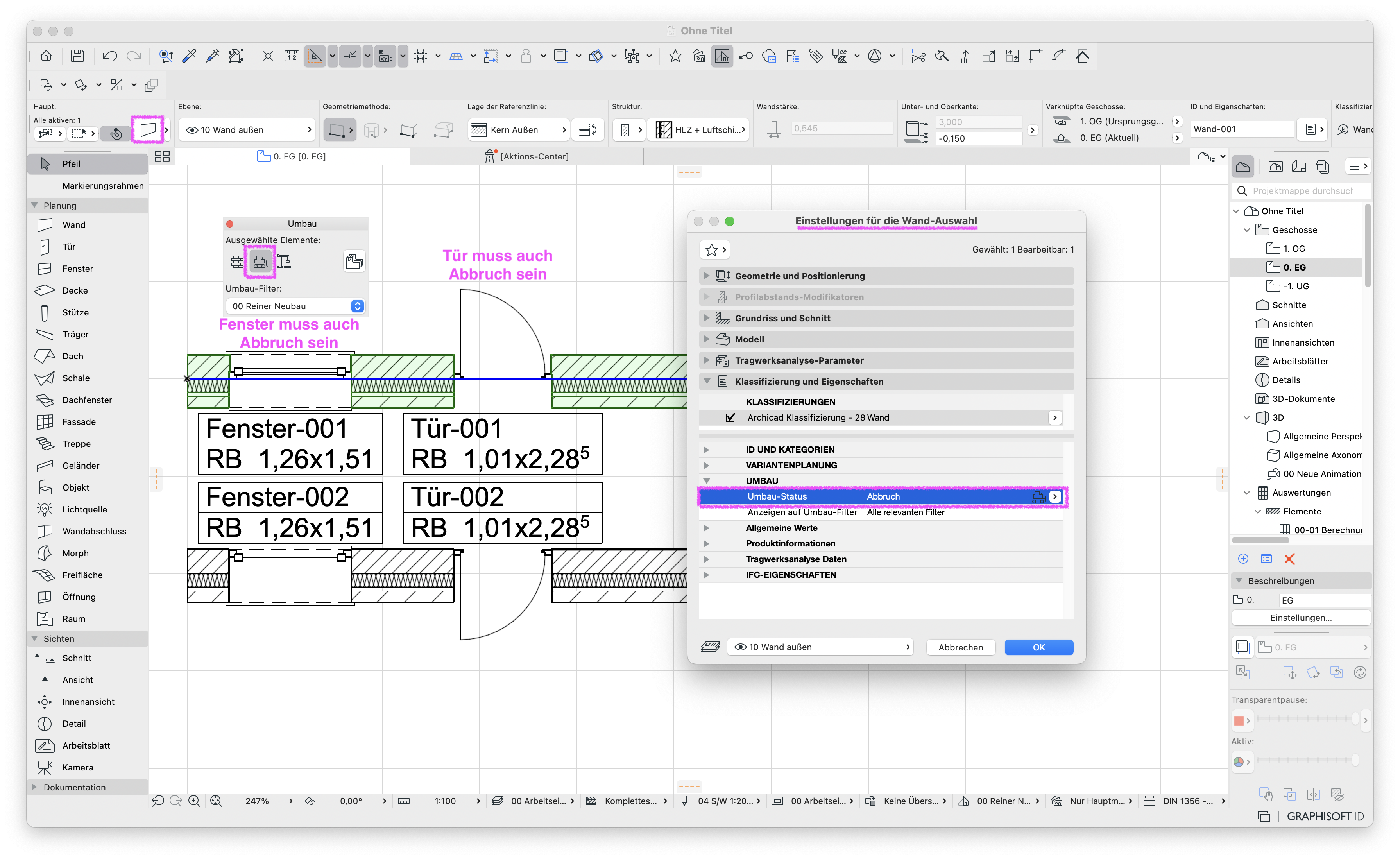Set Neubau status in Umbau palette
The image size is (1400, 860).
click(284, 262)
